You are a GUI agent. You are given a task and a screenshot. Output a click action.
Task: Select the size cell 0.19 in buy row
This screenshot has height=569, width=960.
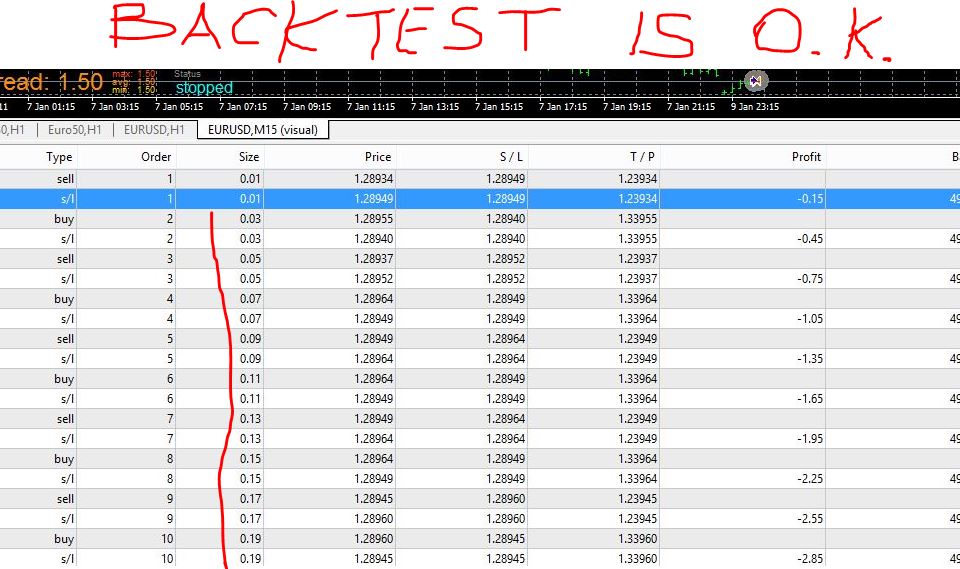(250, 539)
